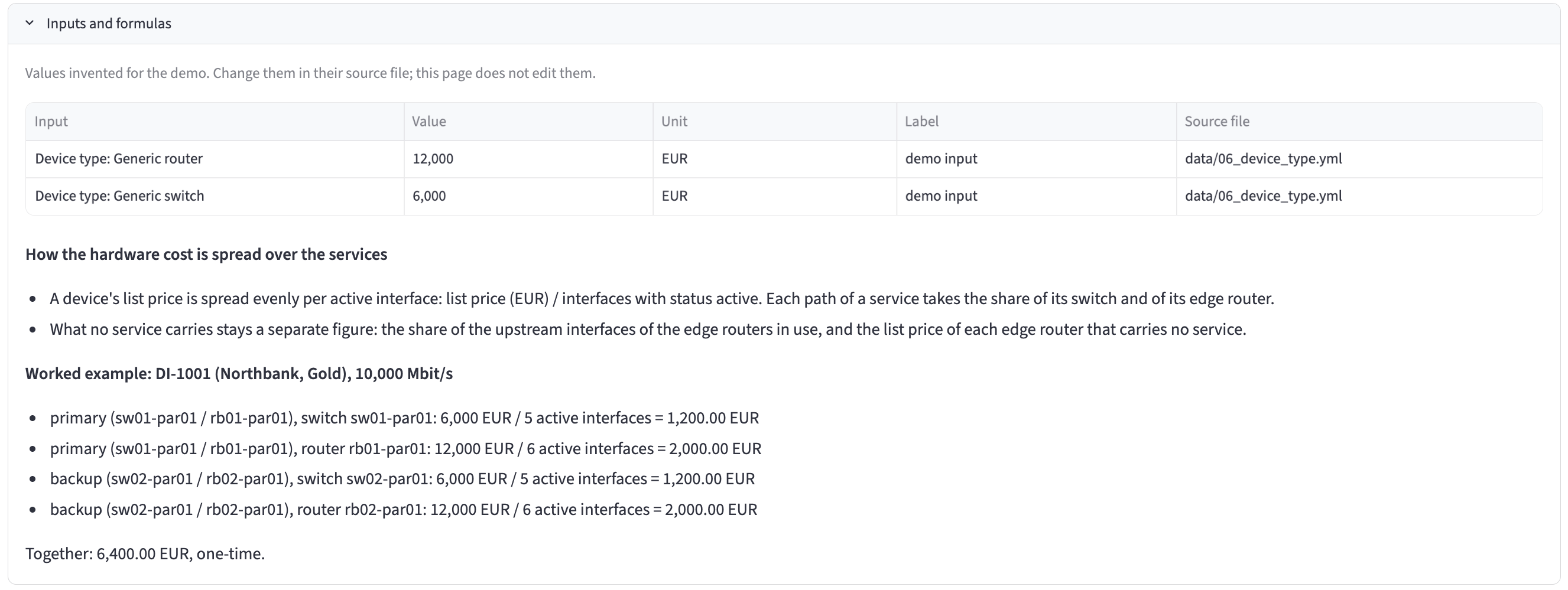Click the Inputs and formulas chevron icon
This screenshot has height=590, width=1568.
pyautogui.click(x=29, y=23)
